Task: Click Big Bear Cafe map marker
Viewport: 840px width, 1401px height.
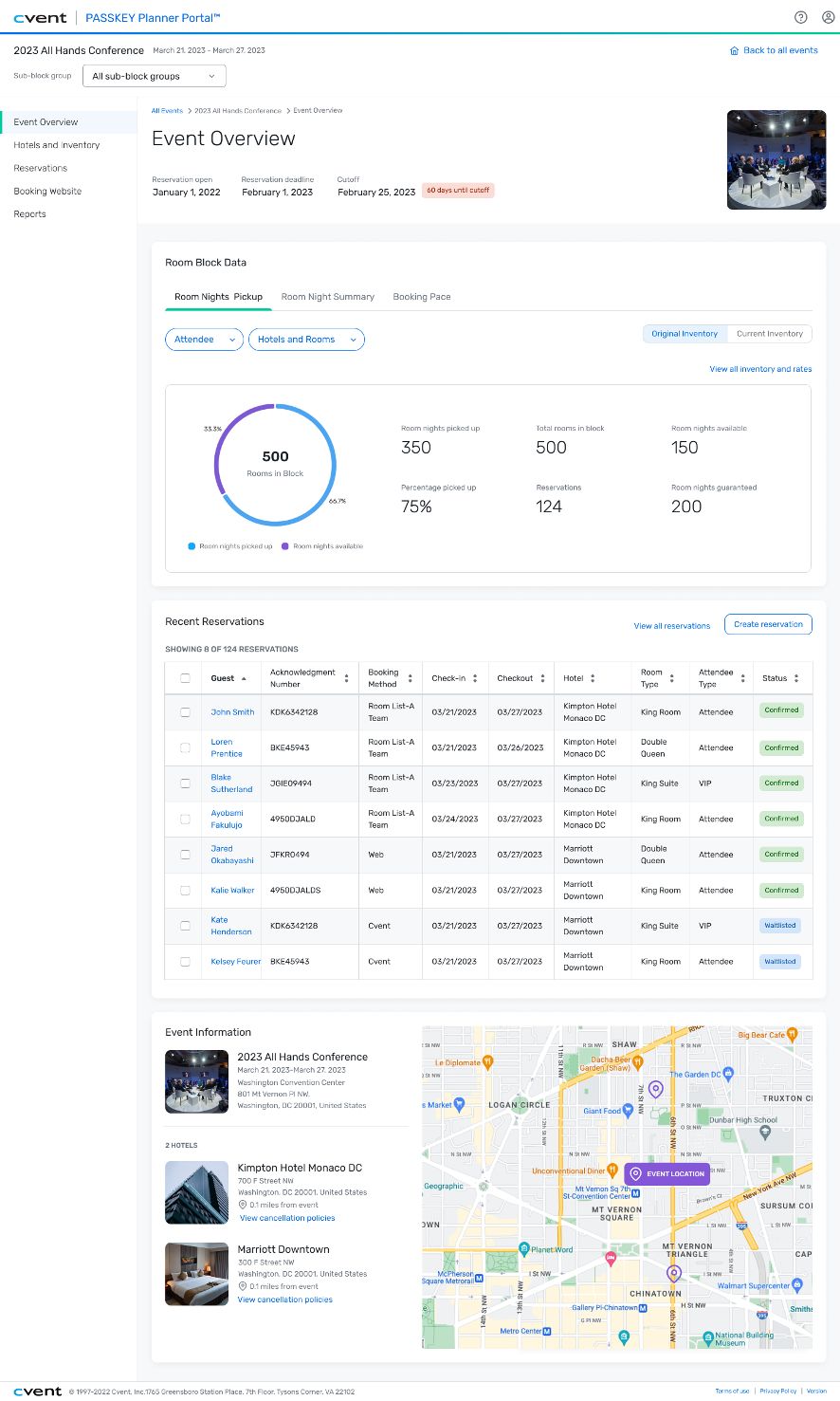Action: pyautogui.click(x=792, y=1035)
